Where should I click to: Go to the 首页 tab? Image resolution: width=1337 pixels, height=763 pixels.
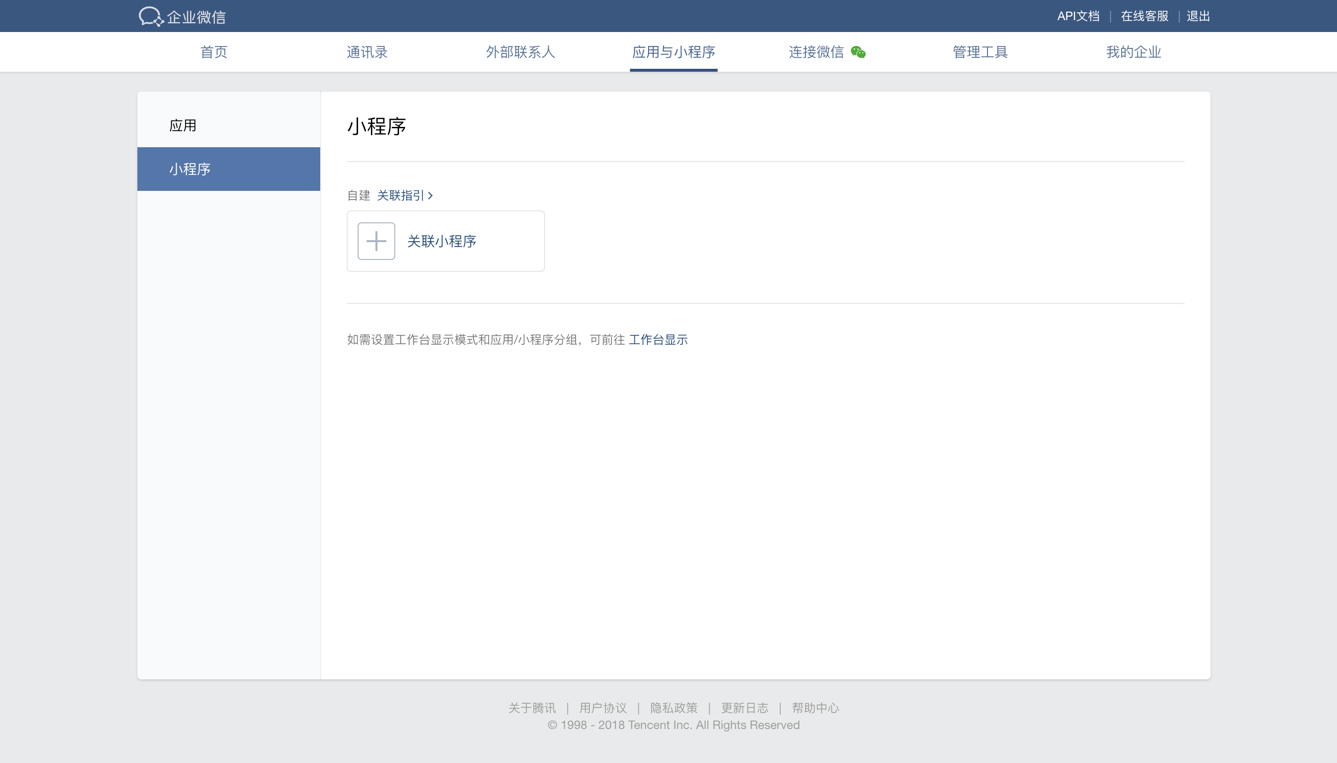pos(213,51)
